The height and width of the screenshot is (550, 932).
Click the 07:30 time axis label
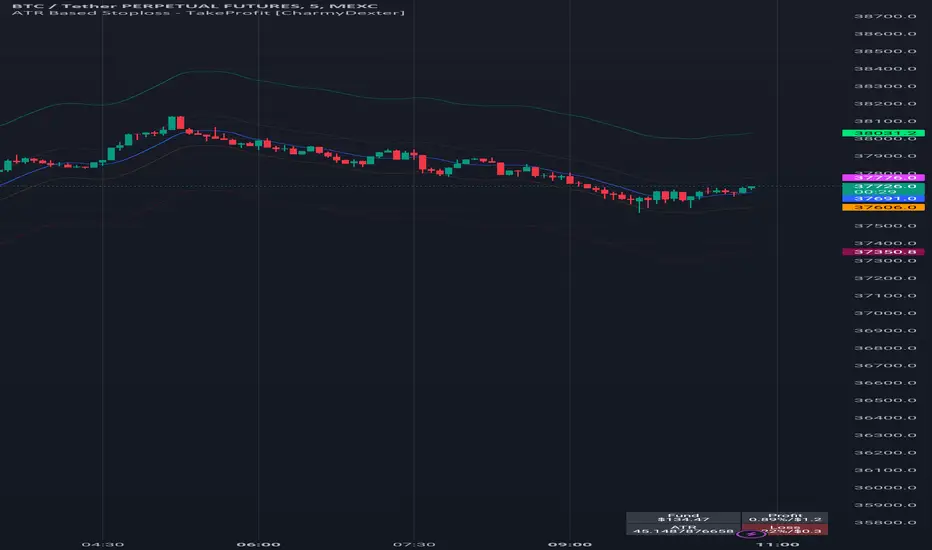tap(414, 544)
